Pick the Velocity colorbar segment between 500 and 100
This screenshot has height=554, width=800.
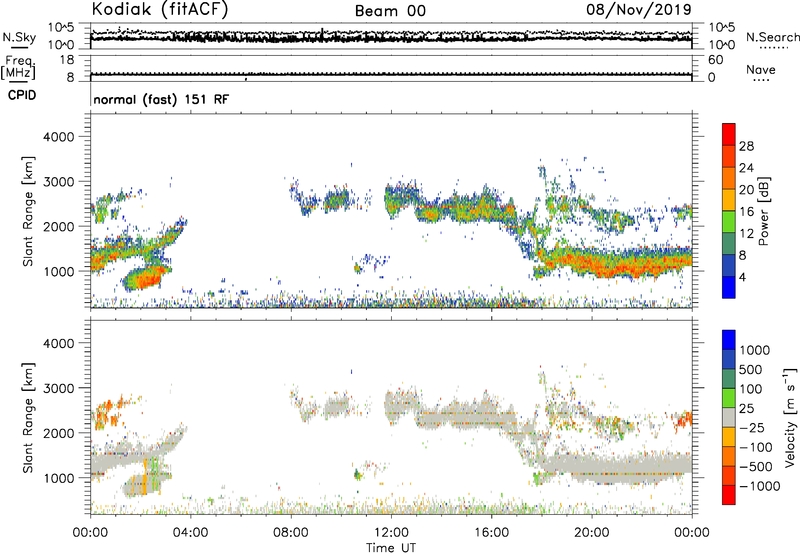tap(729, 379)
